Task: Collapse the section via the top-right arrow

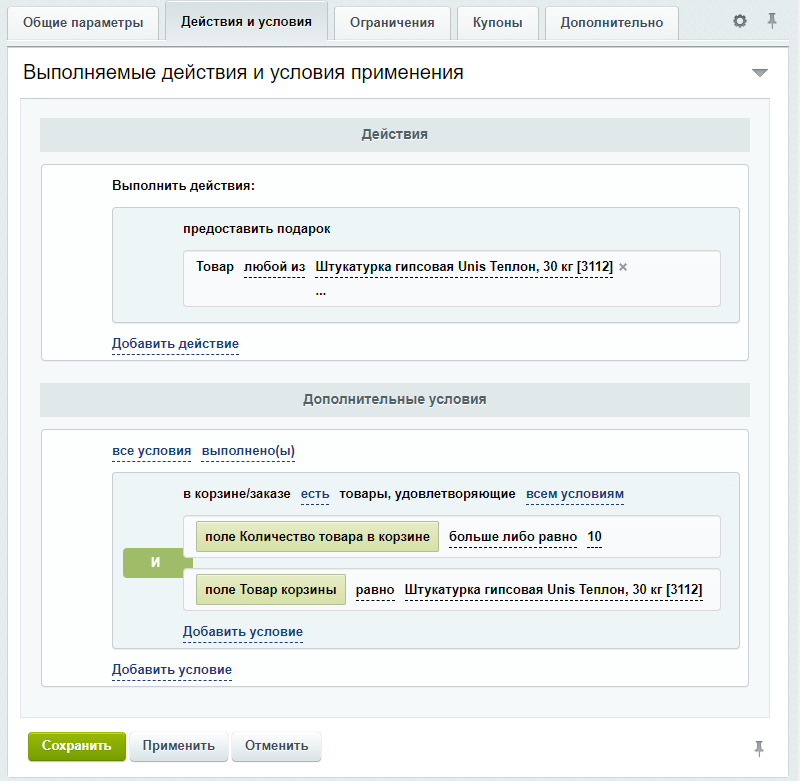Action: pos(761,73)
